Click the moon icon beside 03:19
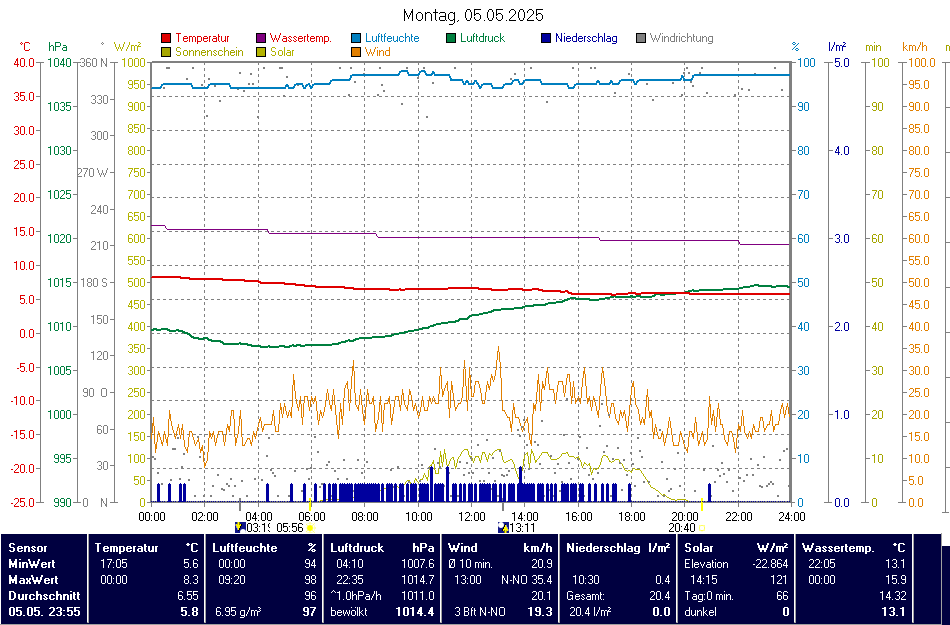950x625 pixels. point(240,527)
